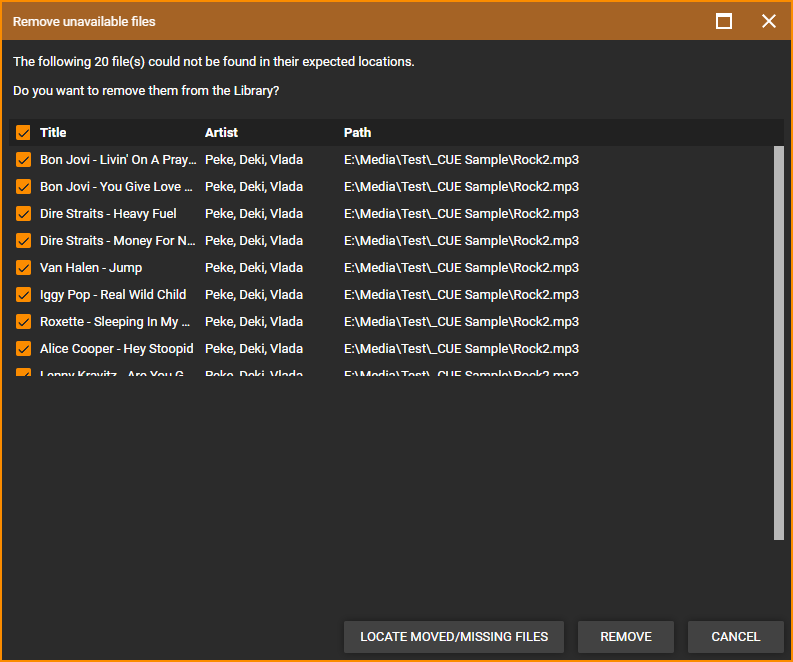Toggle the select-all checkbox in header
The image size is (793, 662).
coord(23,133)
